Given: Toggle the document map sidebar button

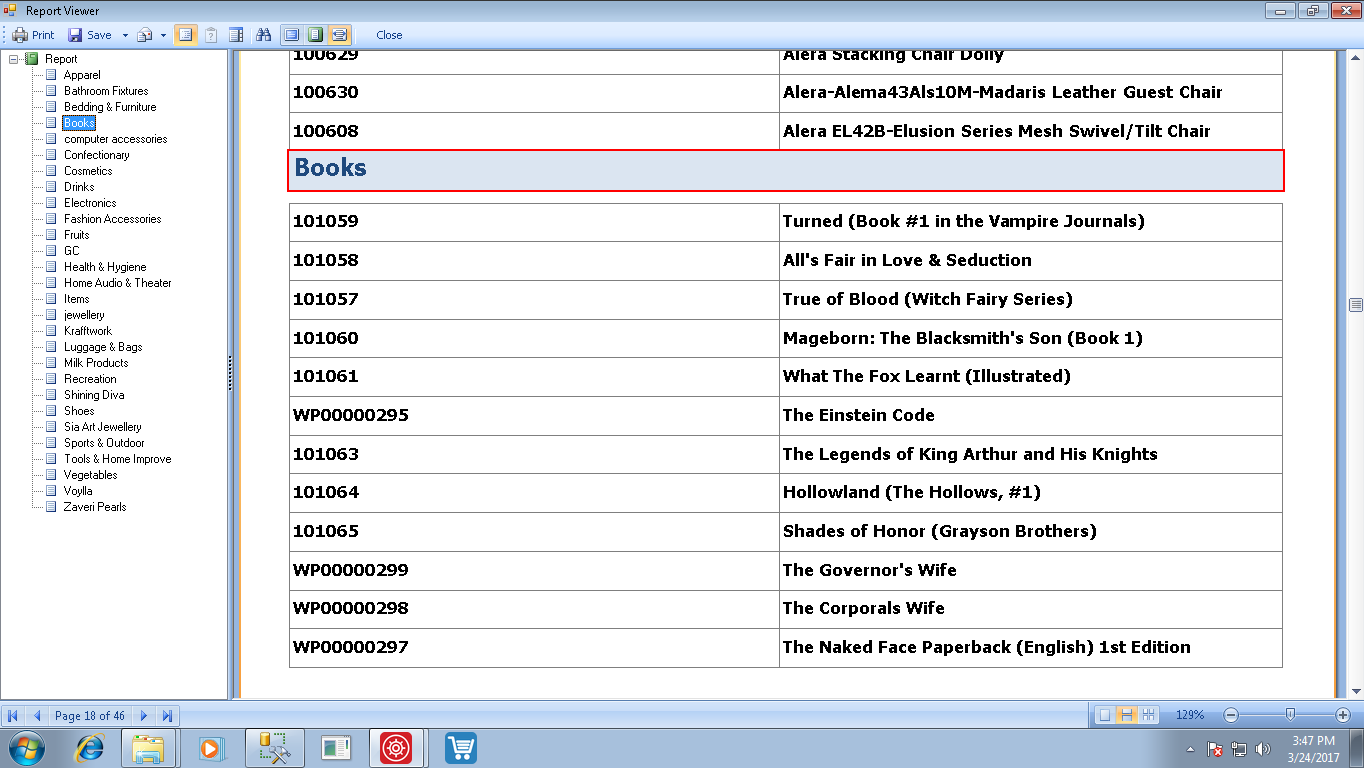Looking at the screenshot, I should click(185, 35).
